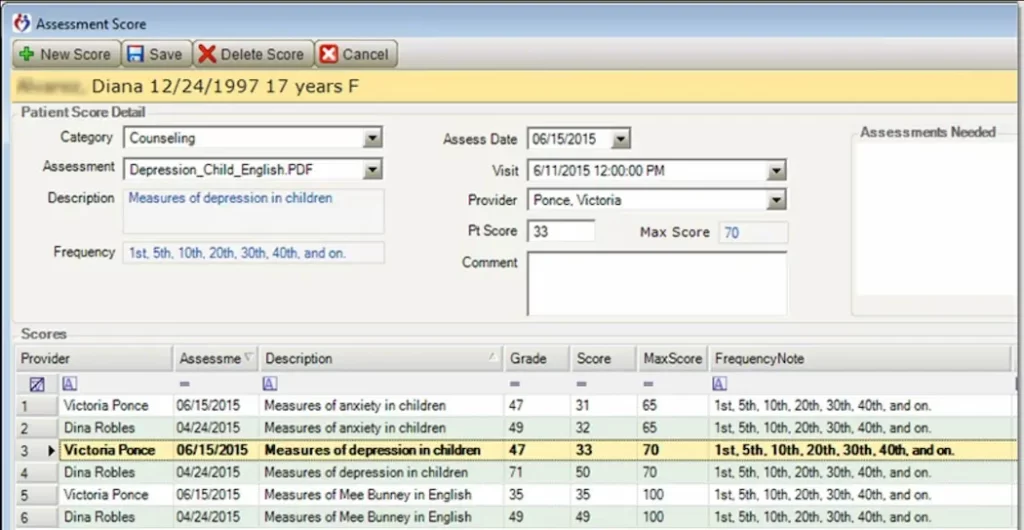Screen dimensions: 1024x530
Task: Click date 04/24/2015 in row 2
Action: (x=208, y=428)
